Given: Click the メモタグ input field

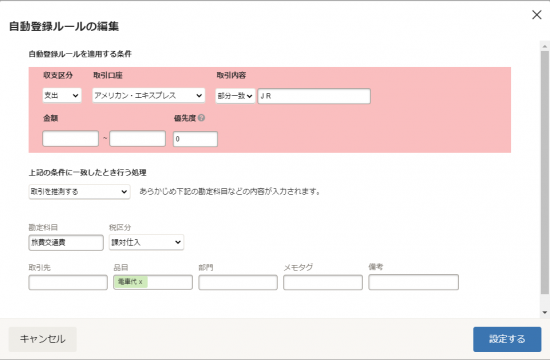Looking at the screenshot, I should (x=323, y=282).
